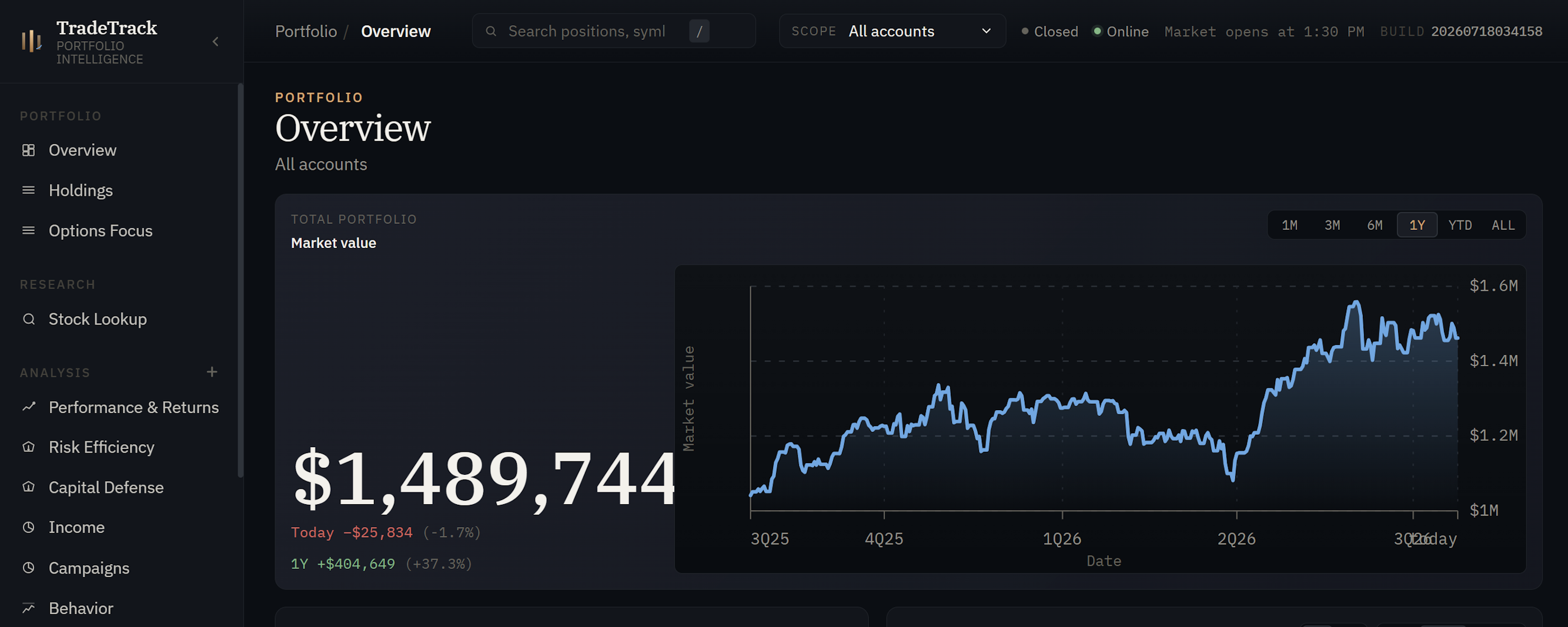
Task: Click the Capital Defense shield icon
Action: [x=29, y=487]
